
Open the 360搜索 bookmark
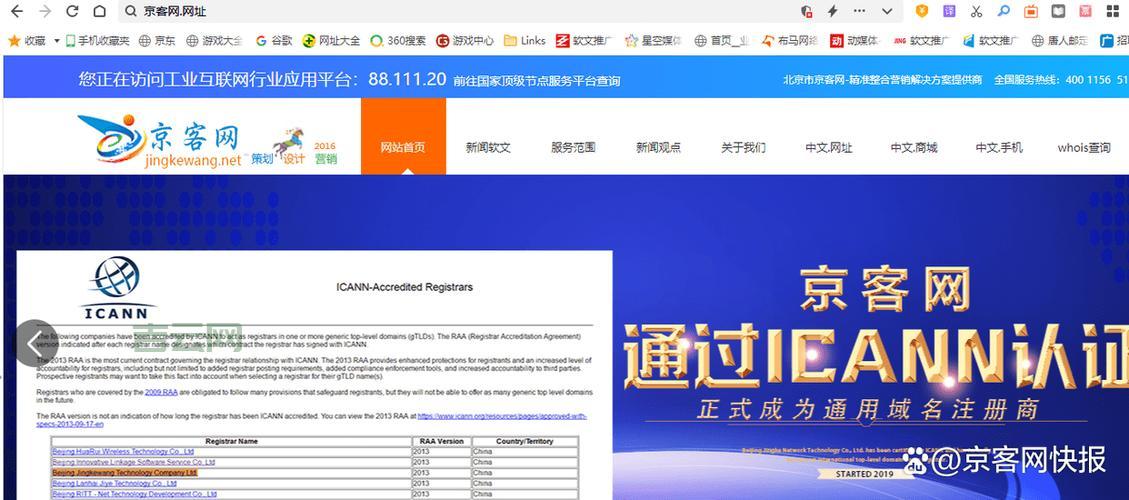point(398,41)
